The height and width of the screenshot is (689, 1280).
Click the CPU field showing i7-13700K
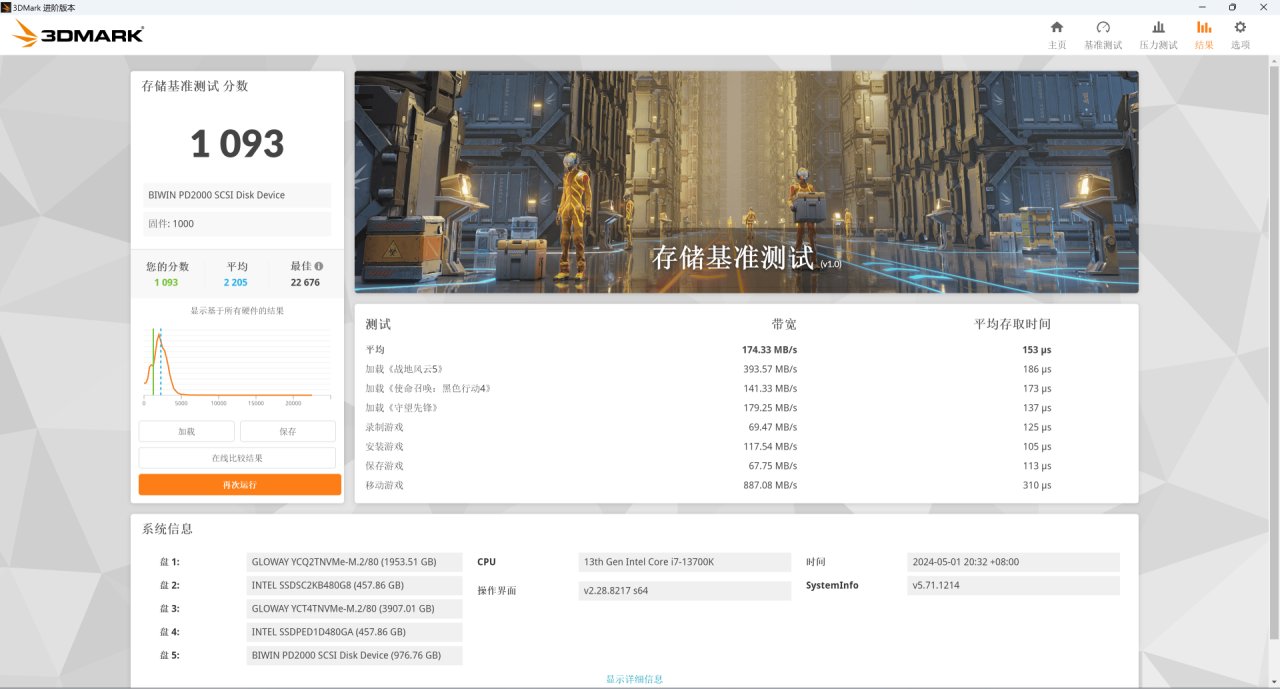pyautogui.click(x=684, y=561)
